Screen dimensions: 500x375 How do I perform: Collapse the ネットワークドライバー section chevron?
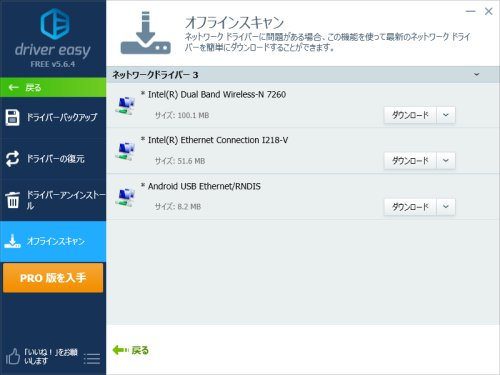(477, 74)
